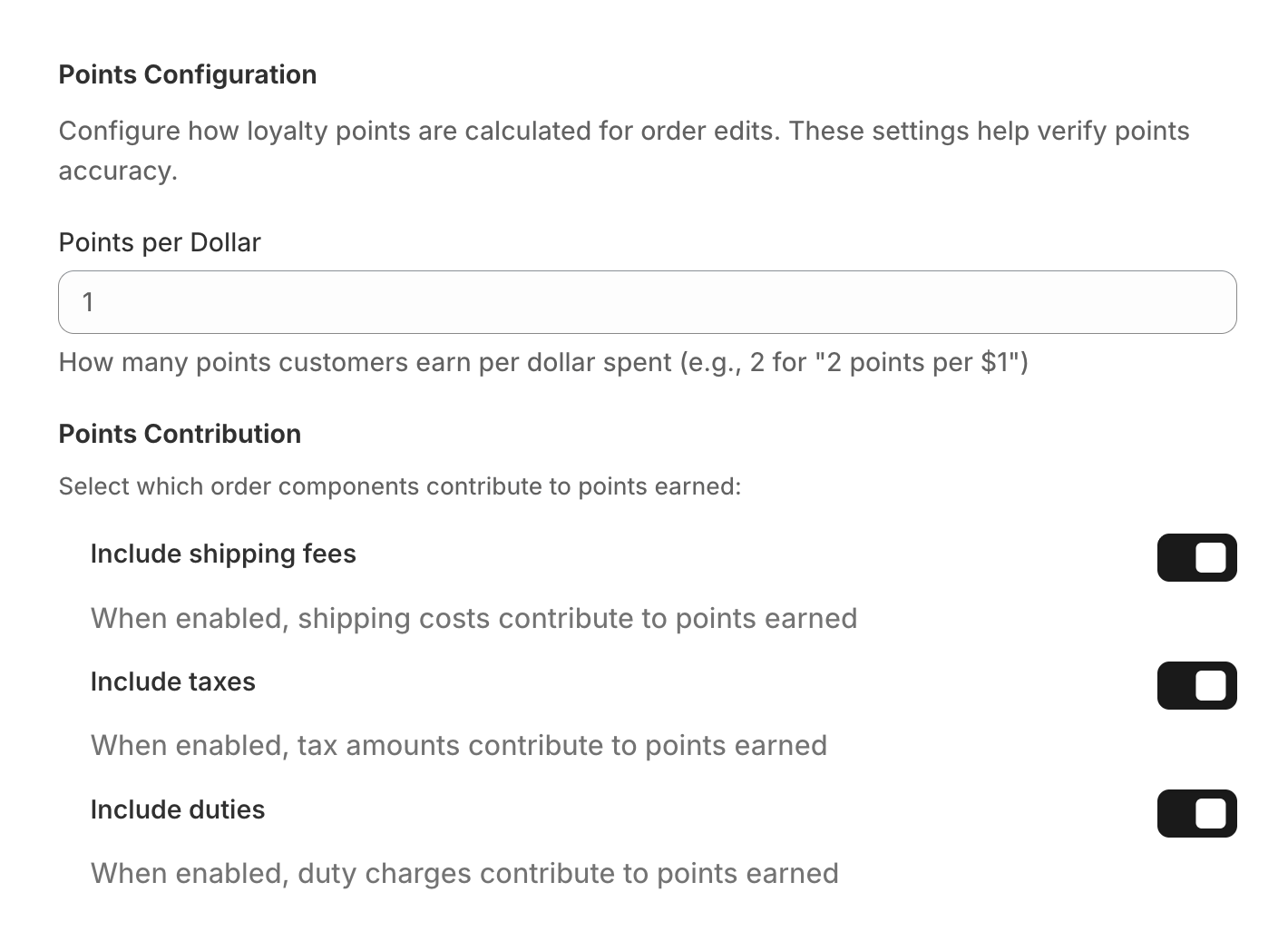Viewport: 1288px width, 951px height.
Task: Focus the Points per Dollar input field
Action: click(648, 302)
